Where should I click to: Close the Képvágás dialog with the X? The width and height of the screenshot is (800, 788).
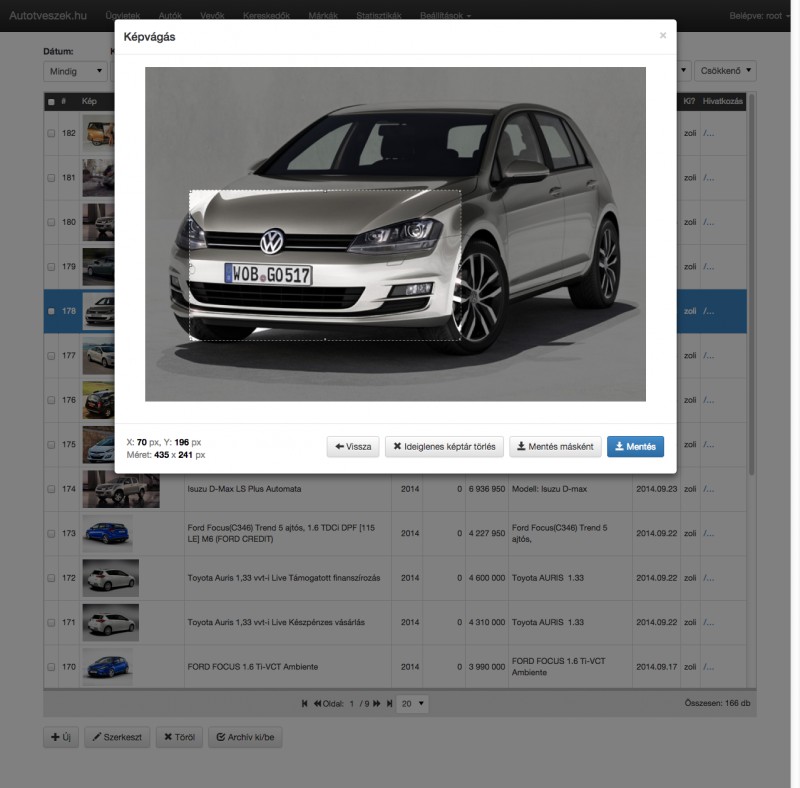[x=662, y=36]
